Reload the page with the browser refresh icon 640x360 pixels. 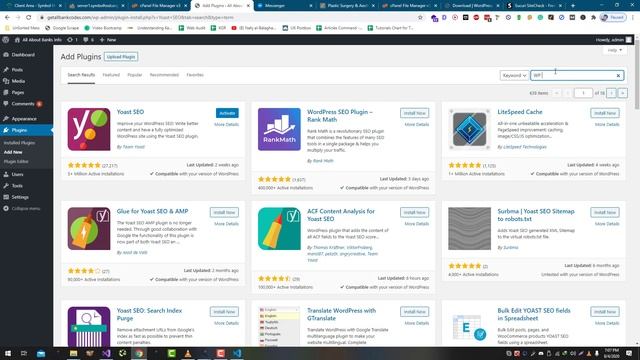click(x=29, y=18)
